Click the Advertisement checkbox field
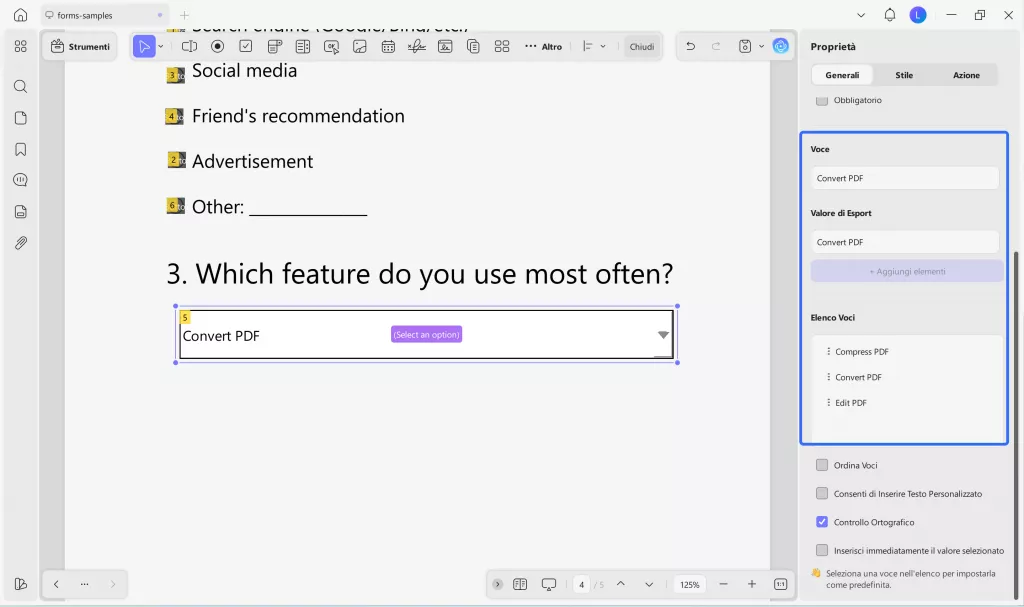1024x607 pixels. pos(176,160)
